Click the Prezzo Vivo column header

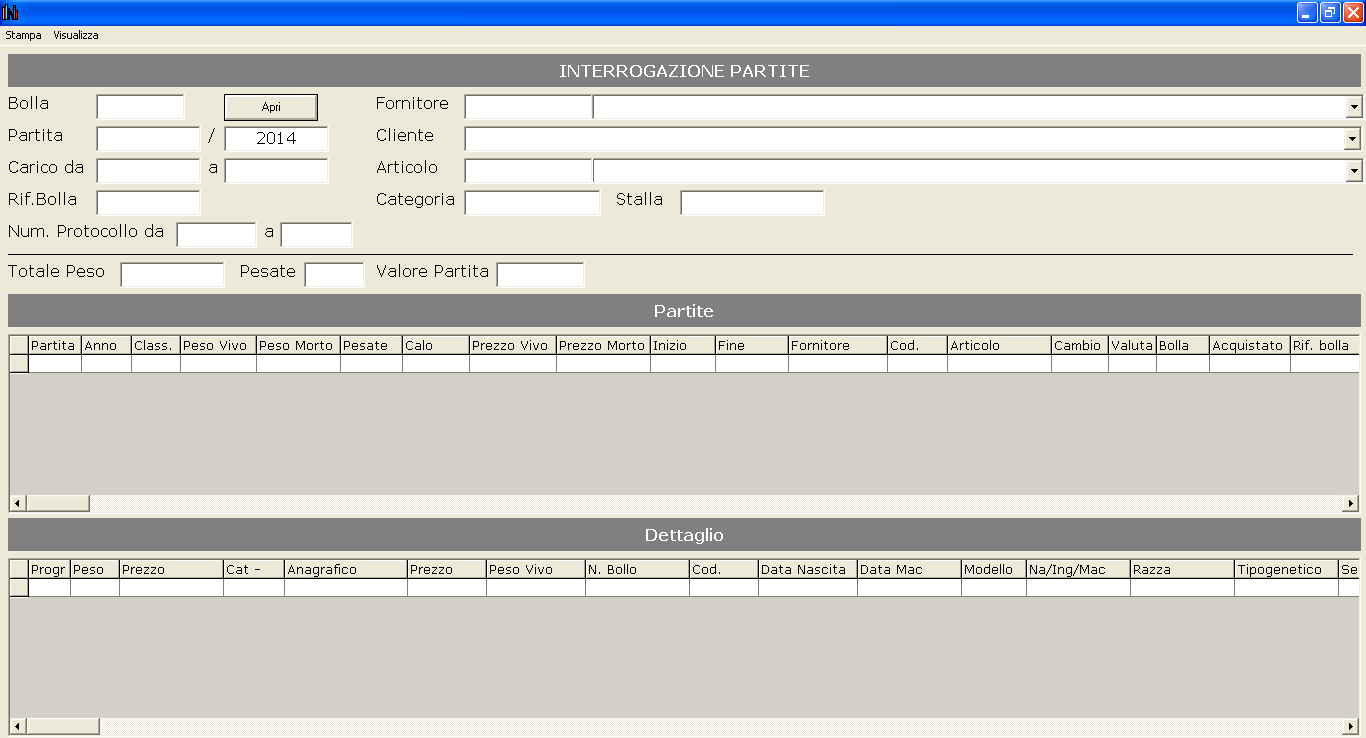pos(513,345)
